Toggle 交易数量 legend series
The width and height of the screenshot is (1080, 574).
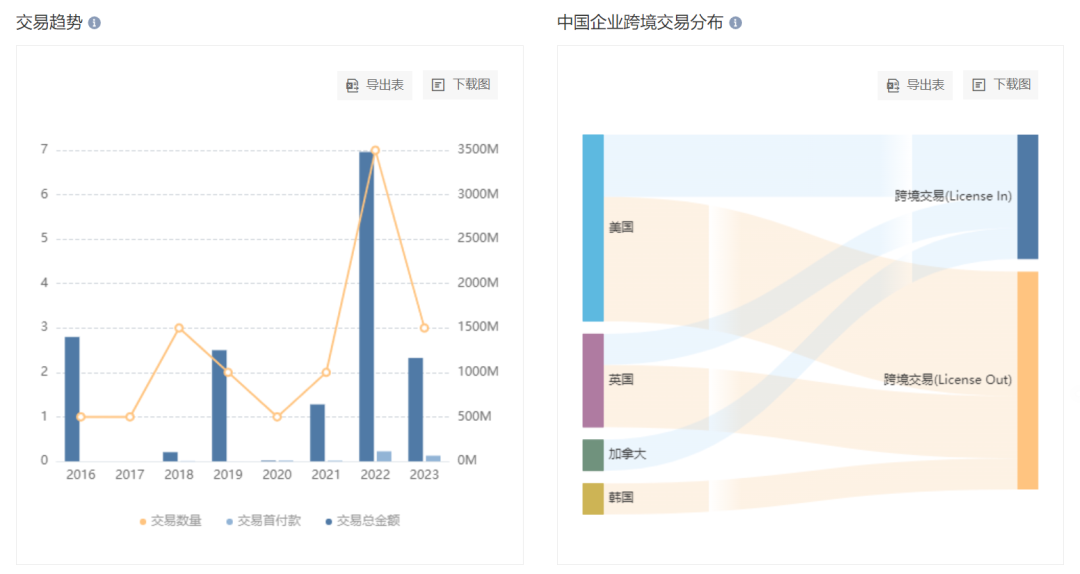coord(170,521)
